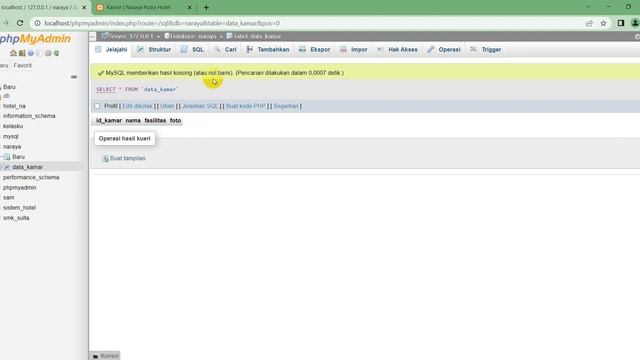The width and height of the screenshot is (640, 360).
Task: Click the Operasi wrench icon
Action: 431,49
